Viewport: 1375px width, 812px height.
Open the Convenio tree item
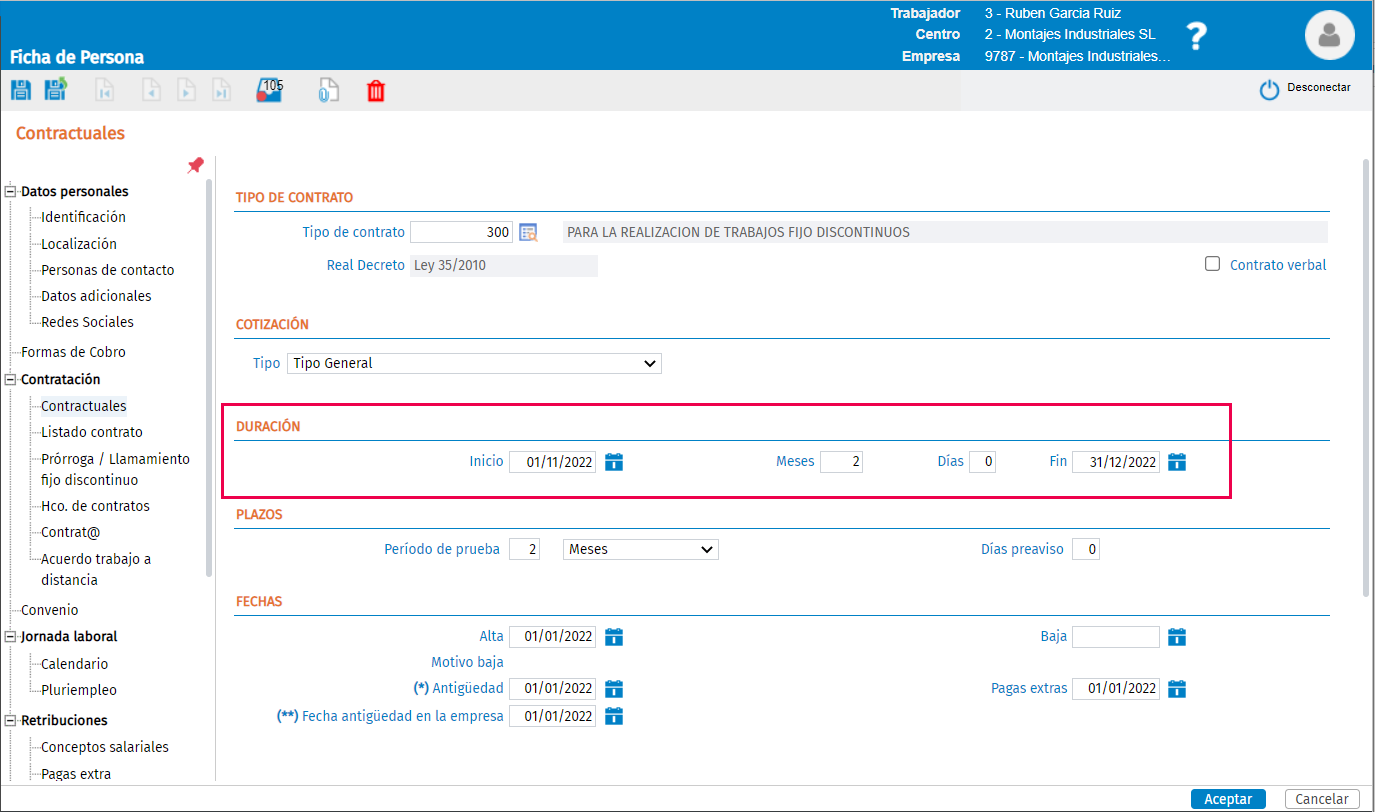pyautogui.click(x=49, y=610)
